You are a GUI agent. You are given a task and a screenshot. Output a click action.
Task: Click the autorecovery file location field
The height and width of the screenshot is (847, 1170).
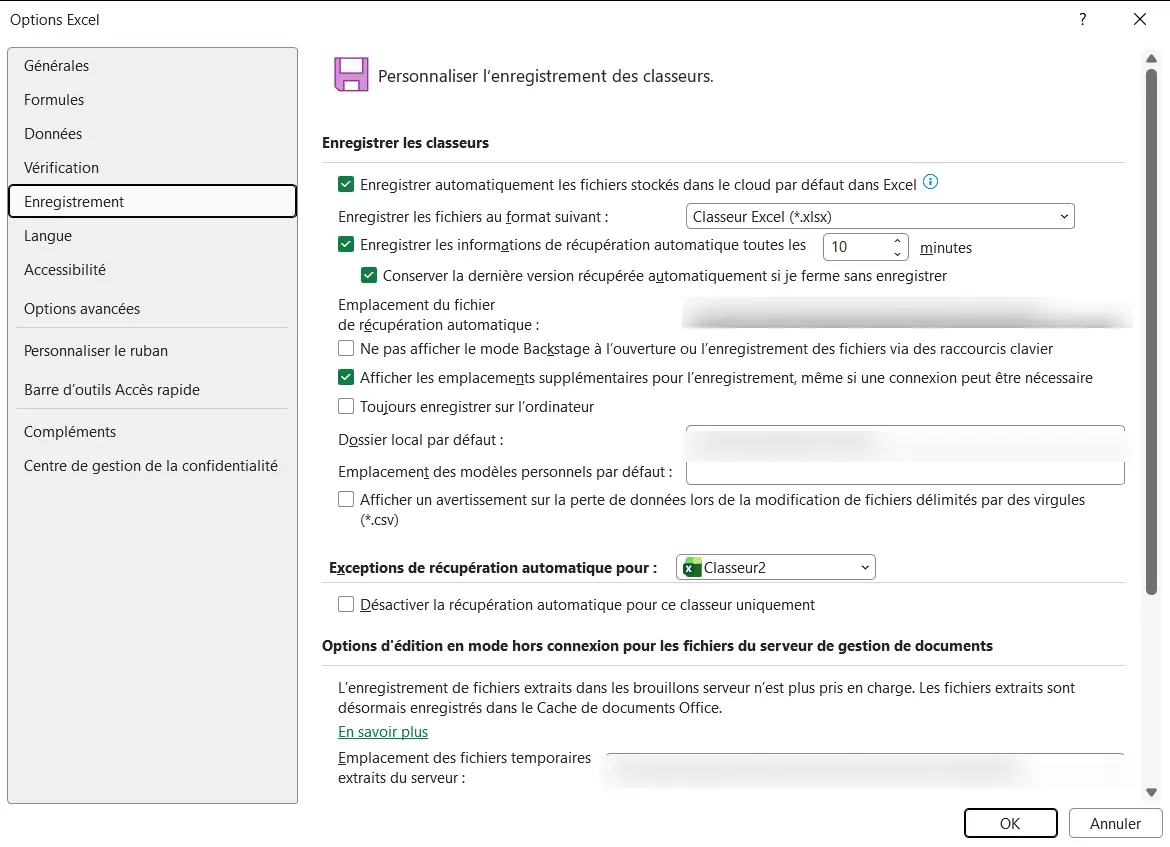(906, 314)
